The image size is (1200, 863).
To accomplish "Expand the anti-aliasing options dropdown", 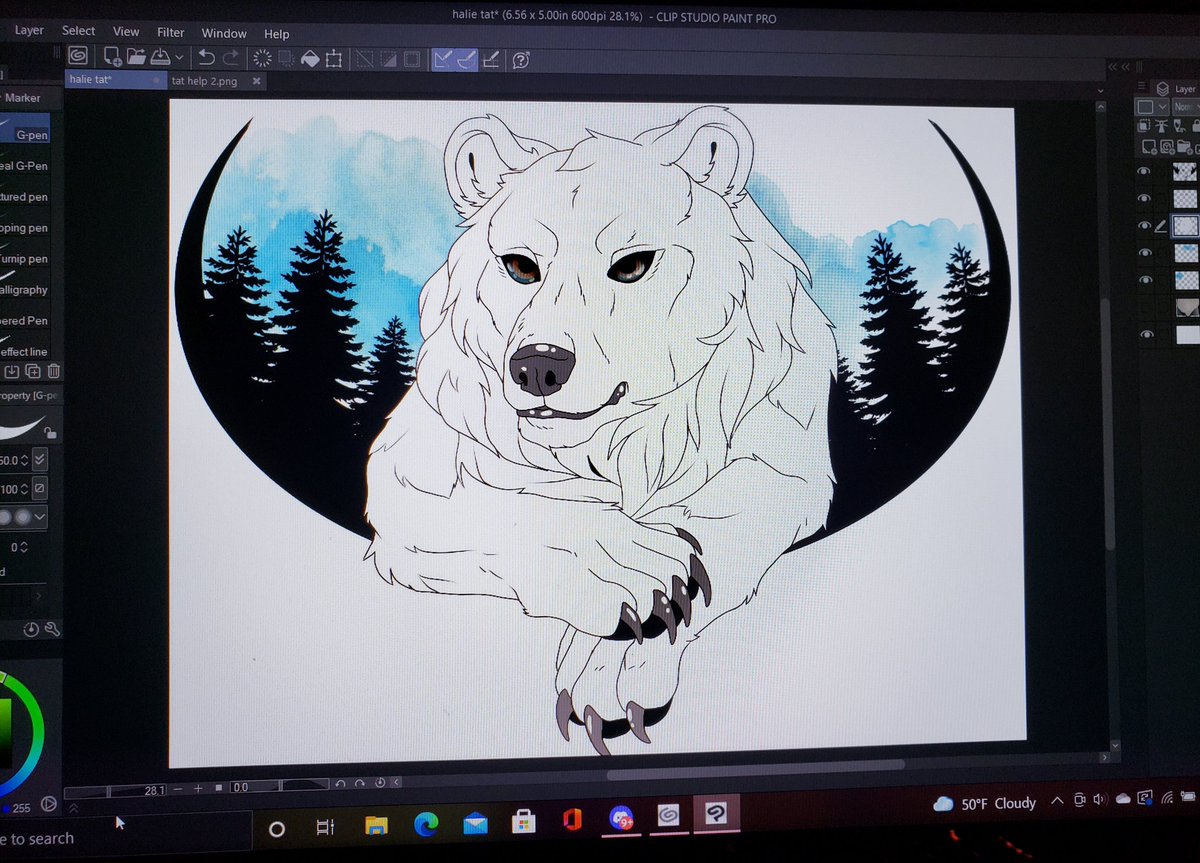I will (x=40, y=517).
